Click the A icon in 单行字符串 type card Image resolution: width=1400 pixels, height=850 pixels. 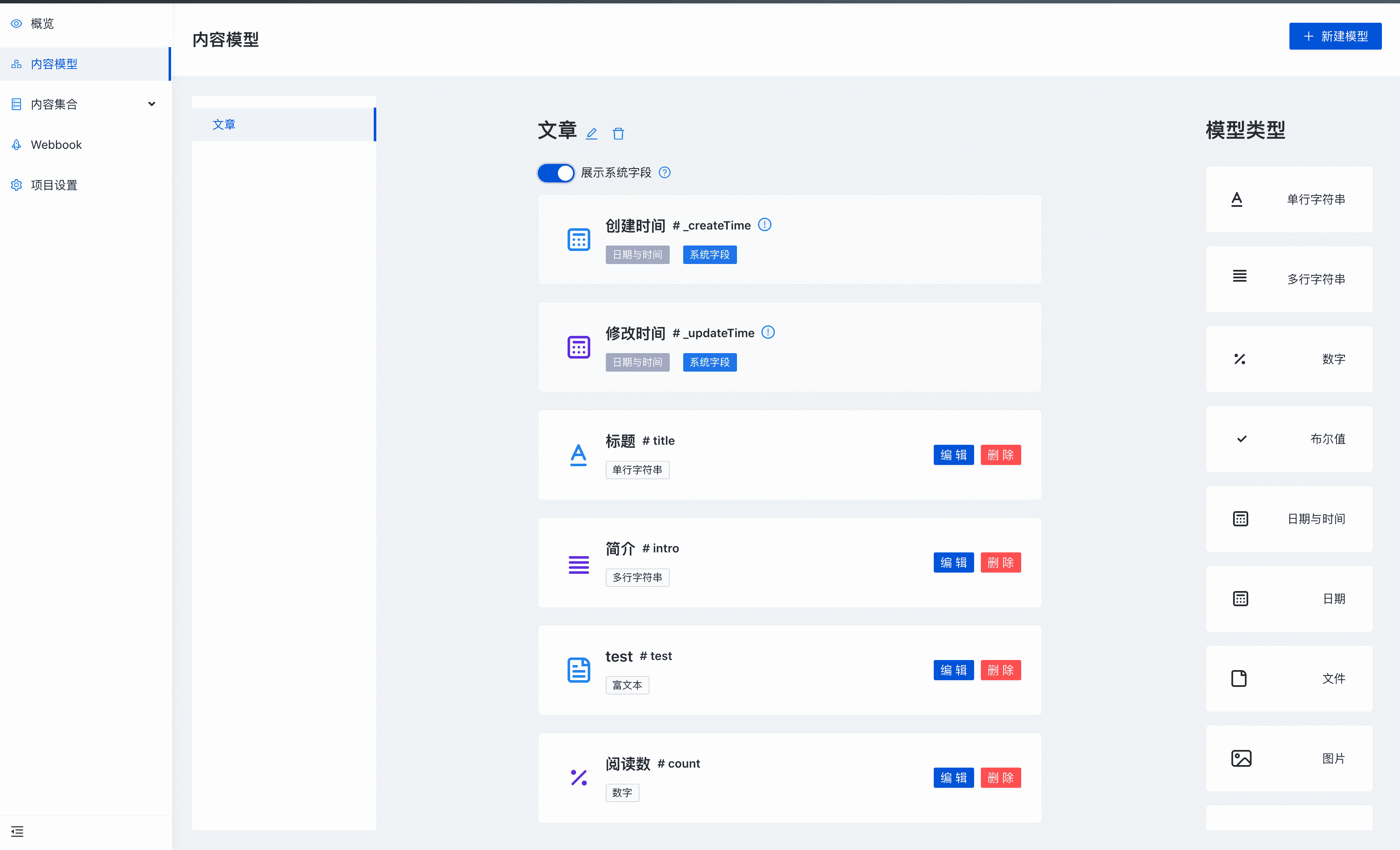point(1236,199)
